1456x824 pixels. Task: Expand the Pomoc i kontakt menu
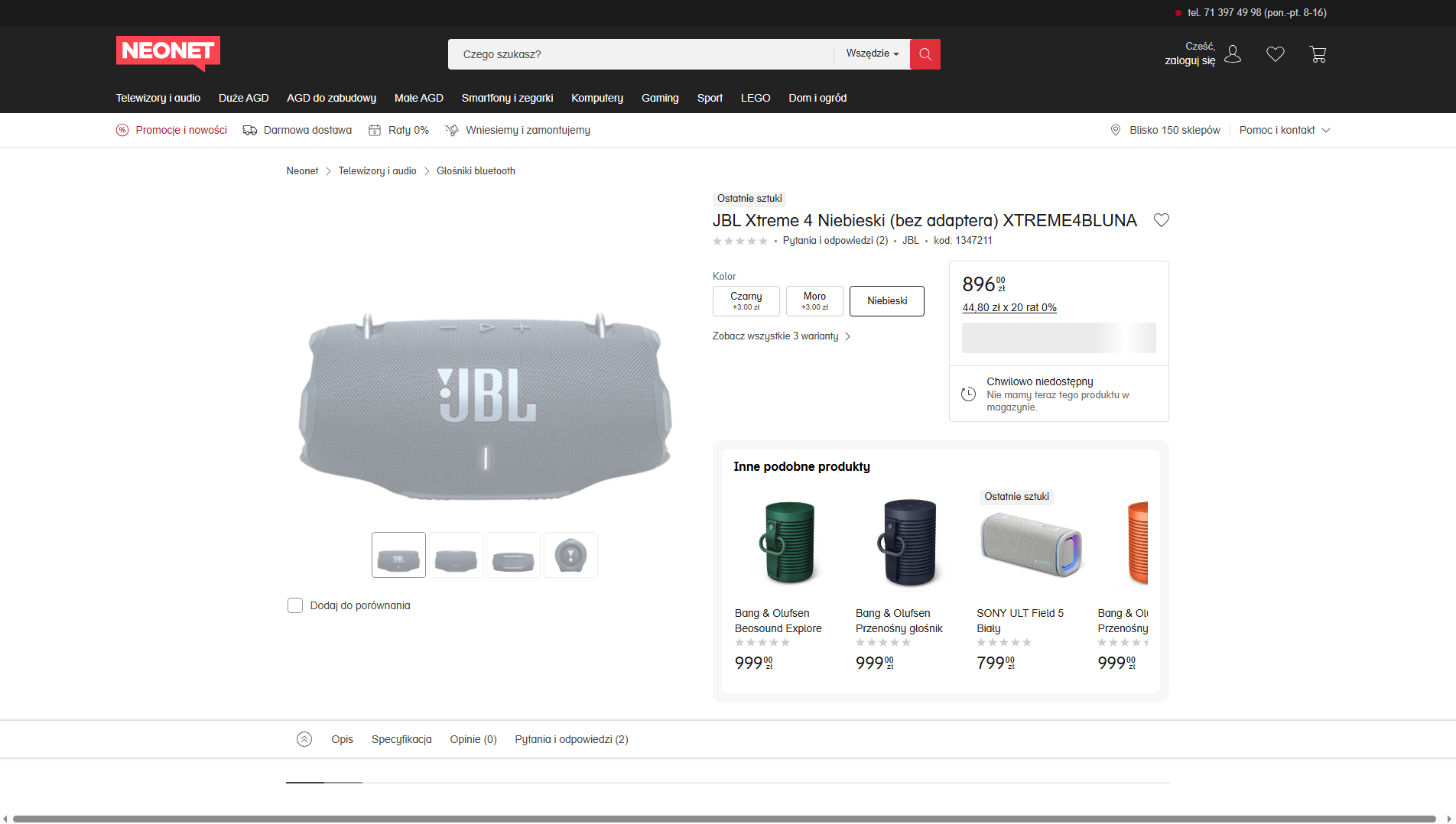point(1285,130)
